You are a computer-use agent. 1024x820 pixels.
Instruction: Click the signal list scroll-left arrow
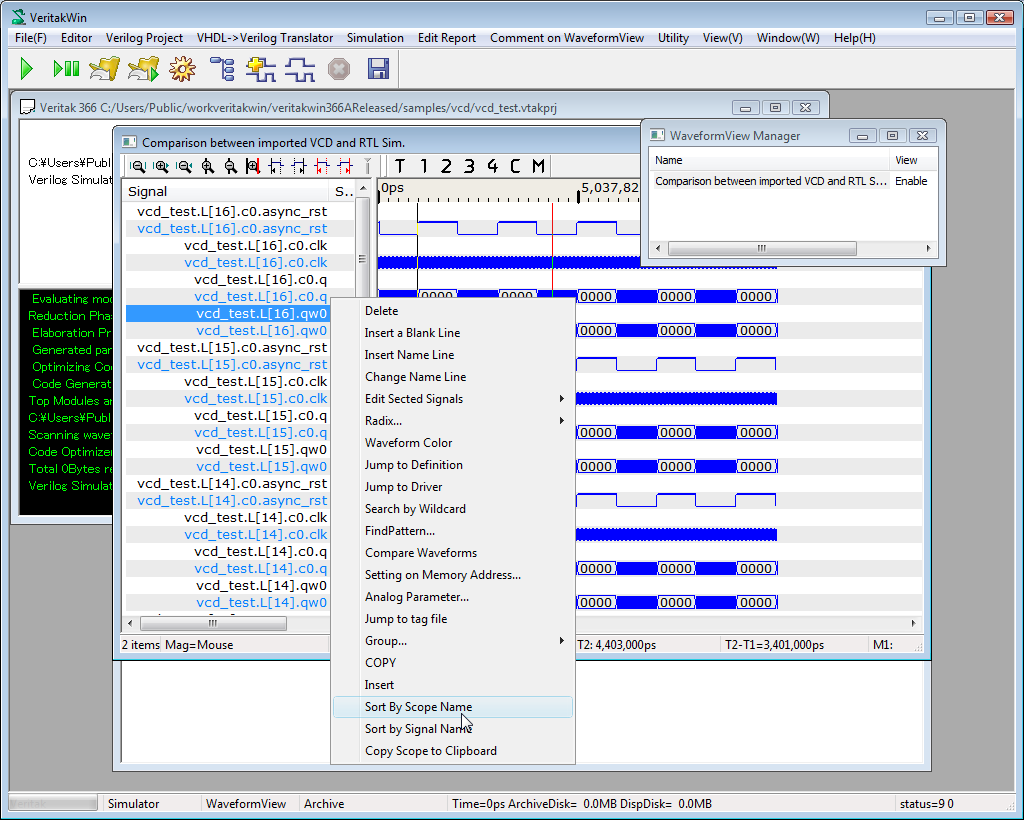coord(130,623)
